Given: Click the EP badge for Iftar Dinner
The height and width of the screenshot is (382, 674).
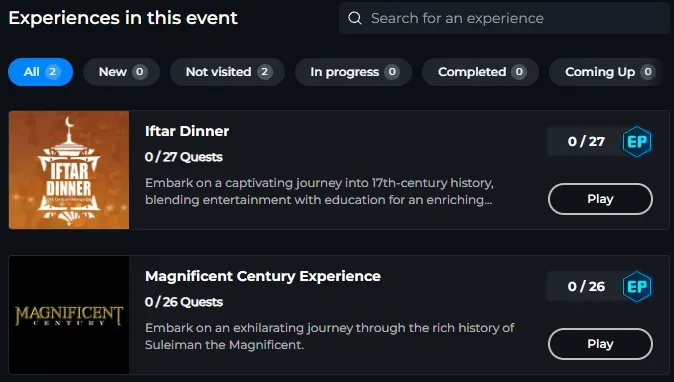Looking at the screenshot, I should pos(637,141).
